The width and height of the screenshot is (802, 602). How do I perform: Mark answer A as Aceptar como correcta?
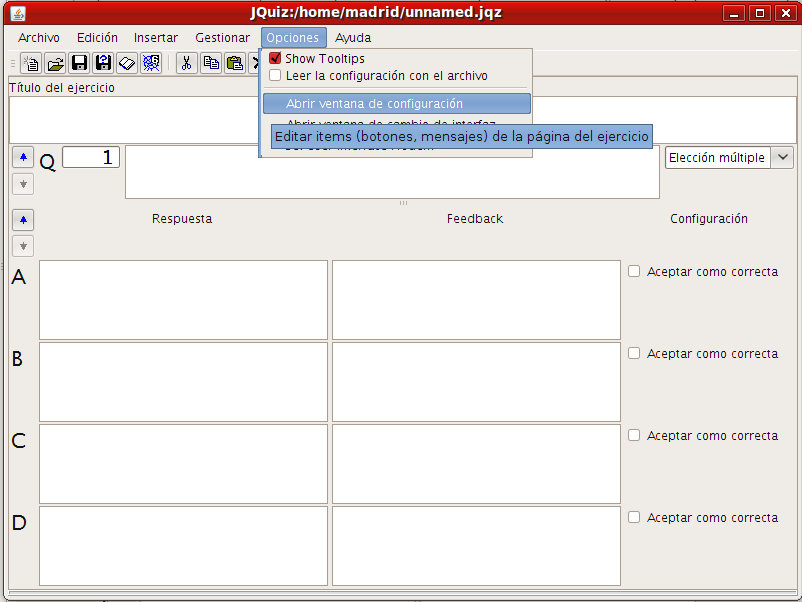634,271
